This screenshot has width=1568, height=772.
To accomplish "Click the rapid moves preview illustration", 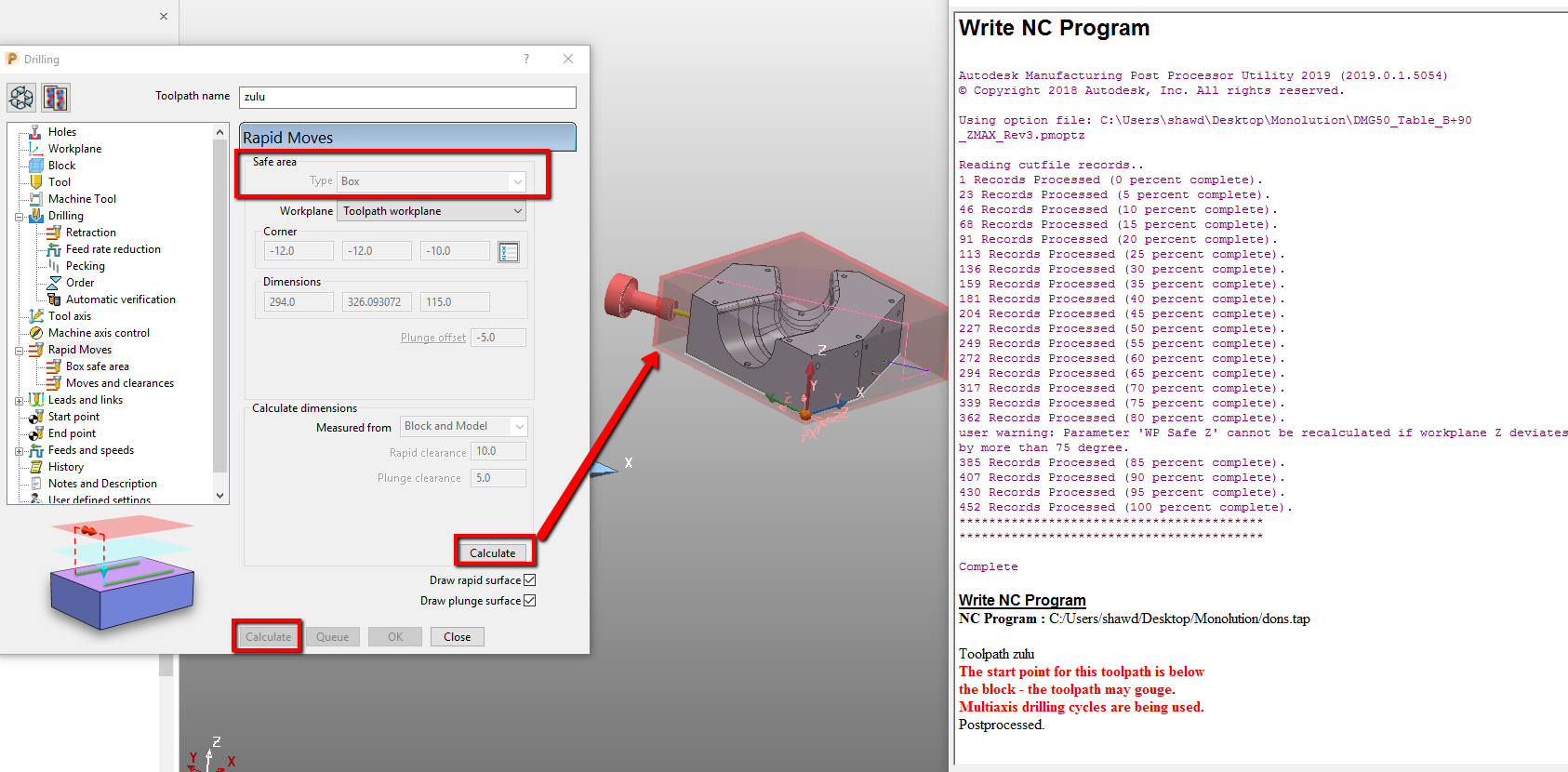I will tap(121, 572).
